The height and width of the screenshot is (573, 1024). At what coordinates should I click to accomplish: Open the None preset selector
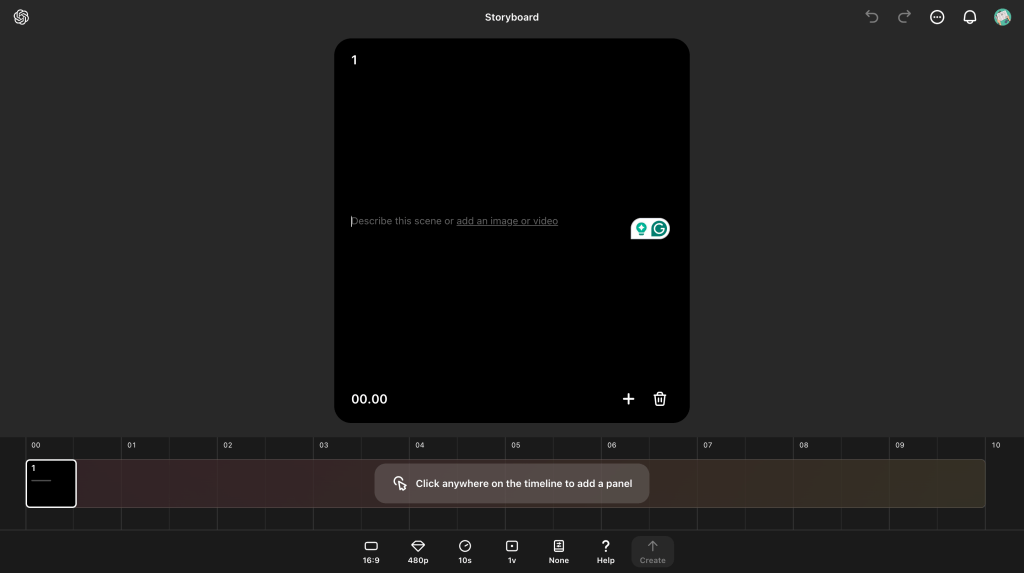pyautogui.click(x=559, y=551)
